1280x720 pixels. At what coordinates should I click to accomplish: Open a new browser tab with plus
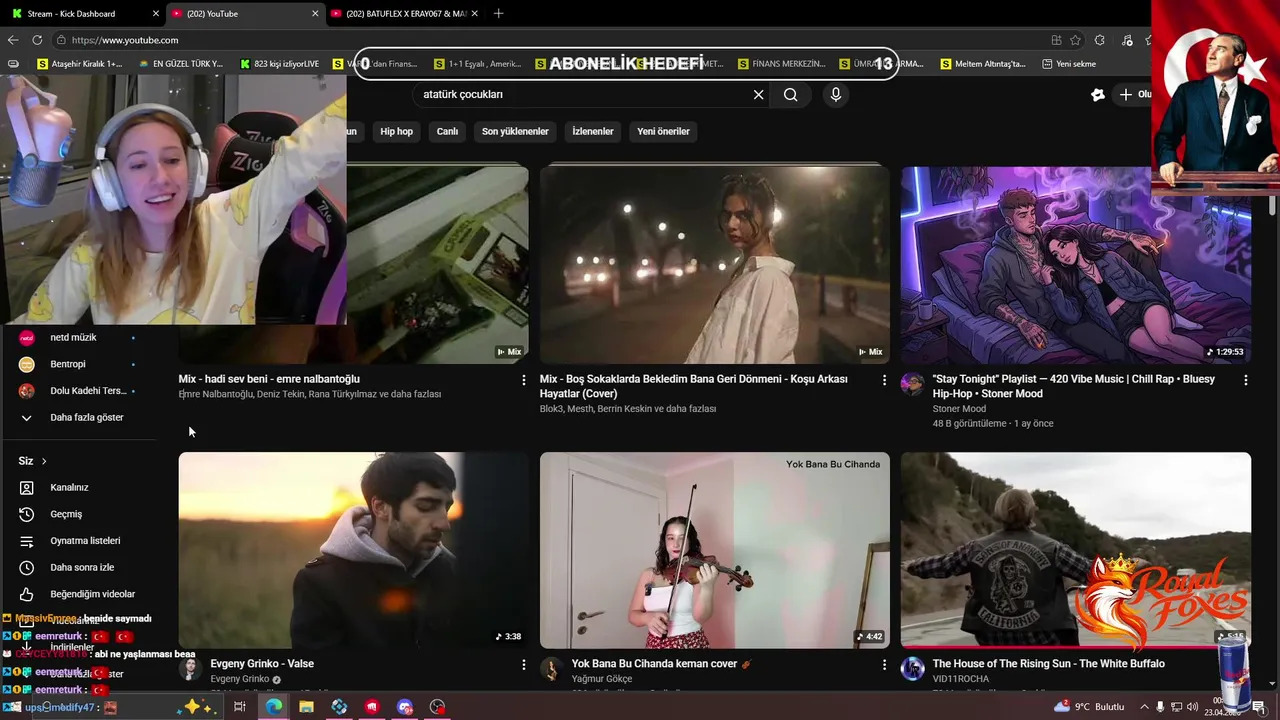(x=498, y=13)
